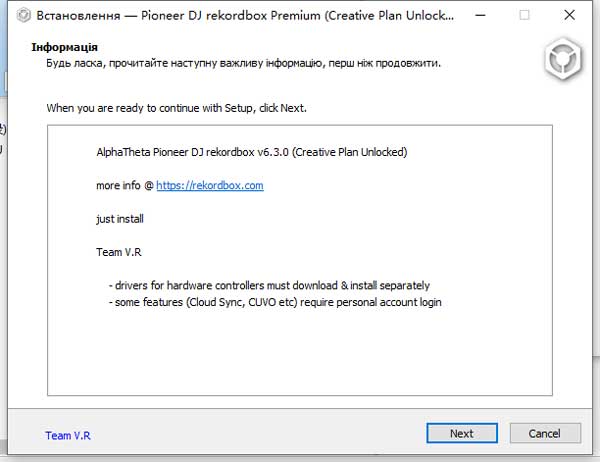The width and height of the screenshot is (600, 462).
Task: Maximize the setup window
Action: point(524,17)
